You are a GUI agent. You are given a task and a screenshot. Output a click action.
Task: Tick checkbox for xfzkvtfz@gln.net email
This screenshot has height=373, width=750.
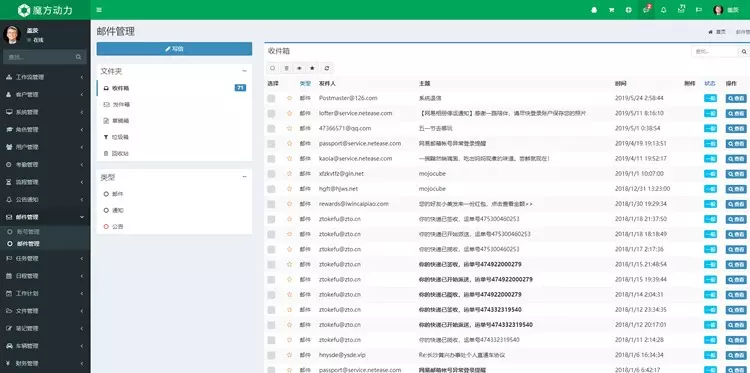[x=271, y=174]
